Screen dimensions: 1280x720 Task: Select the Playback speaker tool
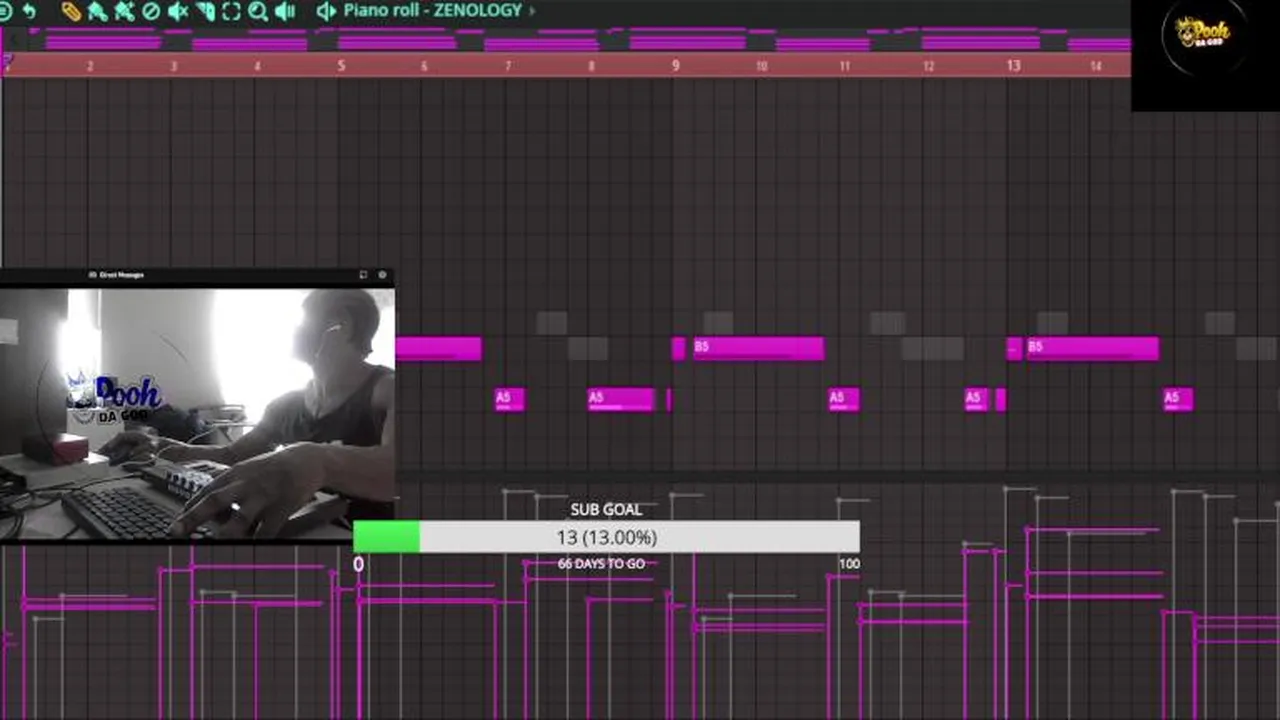(284, 11)
